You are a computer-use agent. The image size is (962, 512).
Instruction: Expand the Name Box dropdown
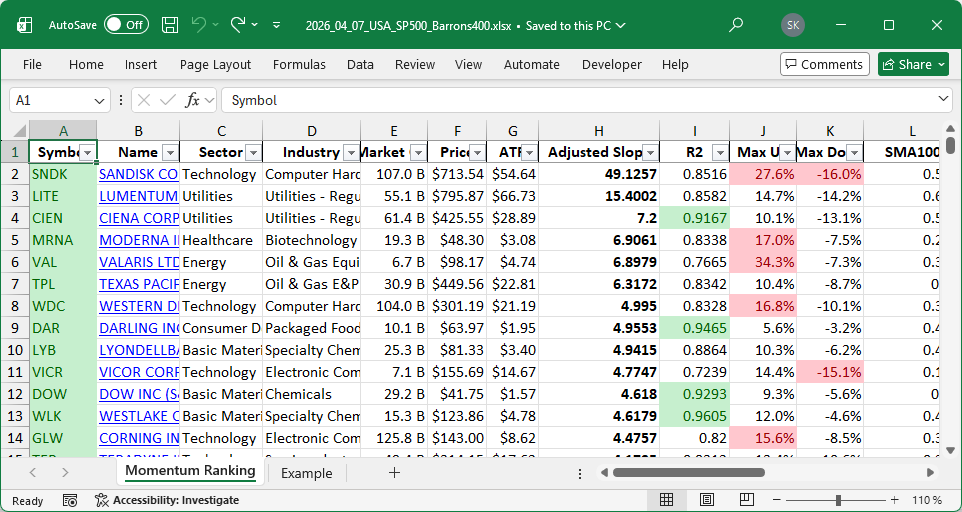[100, 100]
